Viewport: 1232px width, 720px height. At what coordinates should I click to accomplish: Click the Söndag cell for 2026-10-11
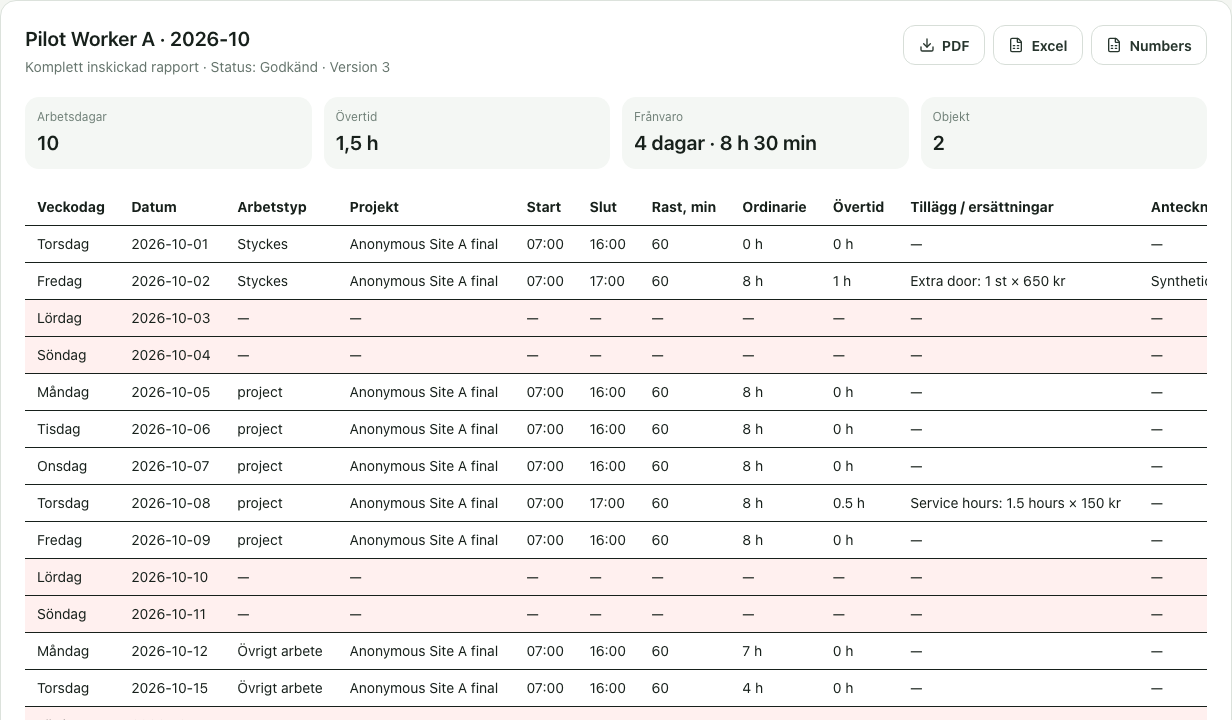point(62,614)
